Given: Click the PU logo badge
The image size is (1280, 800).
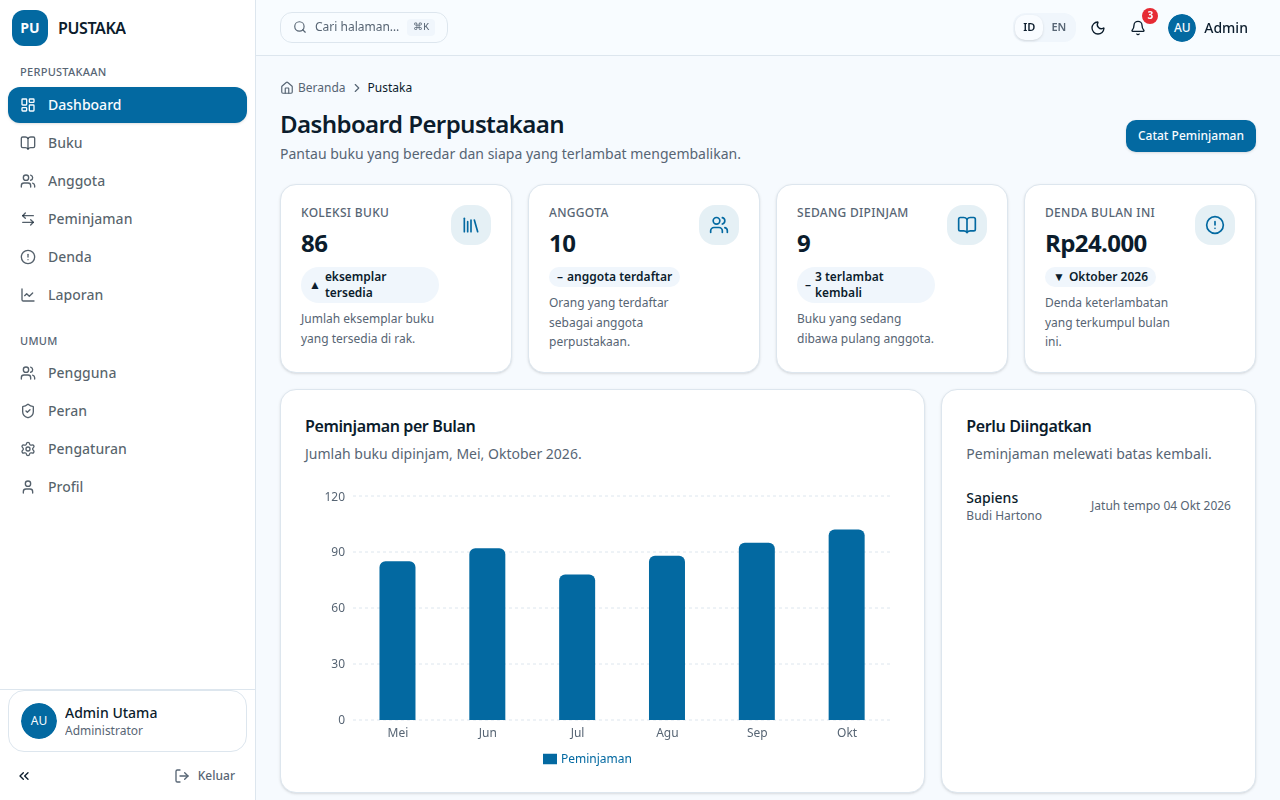Looking at the screenshot, I should click(30, 28).
